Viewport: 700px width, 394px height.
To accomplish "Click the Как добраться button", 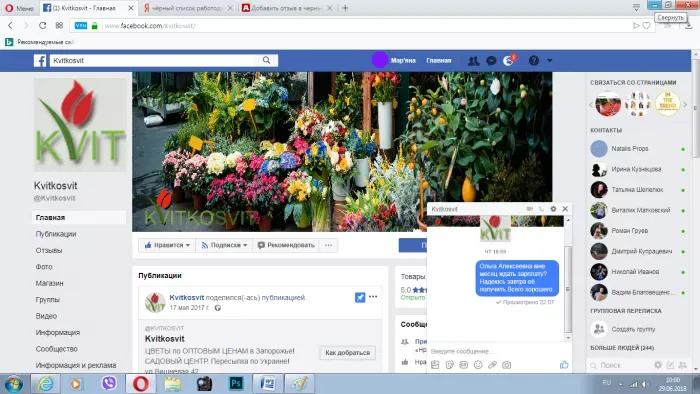I will [x=347, y=353].
